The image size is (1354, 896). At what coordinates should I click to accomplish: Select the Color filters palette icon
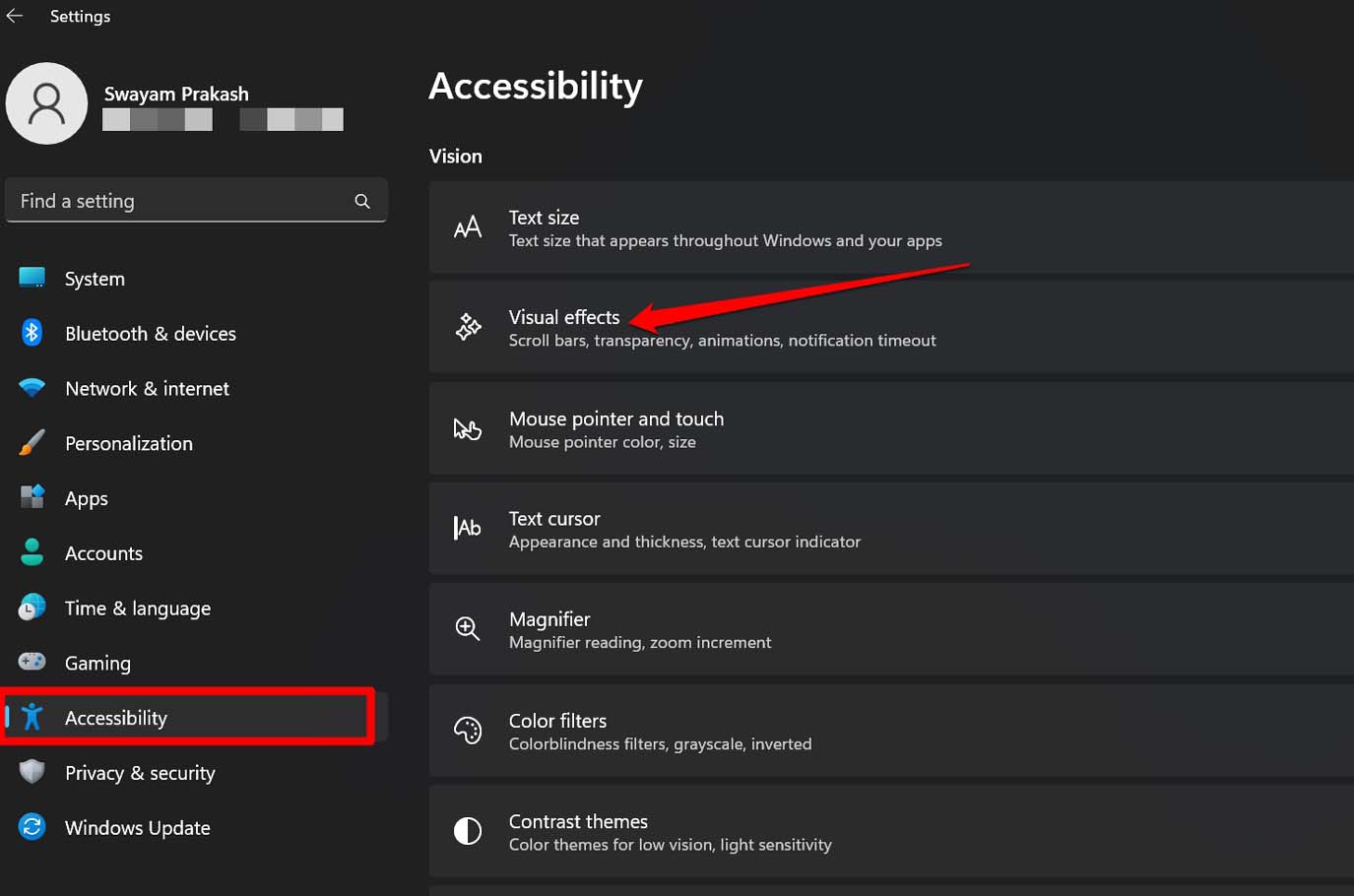[467, 731]
